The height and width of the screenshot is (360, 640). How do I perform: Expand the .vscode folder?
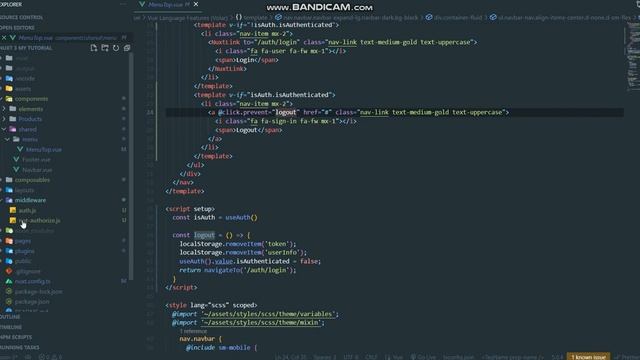click(x=25, y=78)
